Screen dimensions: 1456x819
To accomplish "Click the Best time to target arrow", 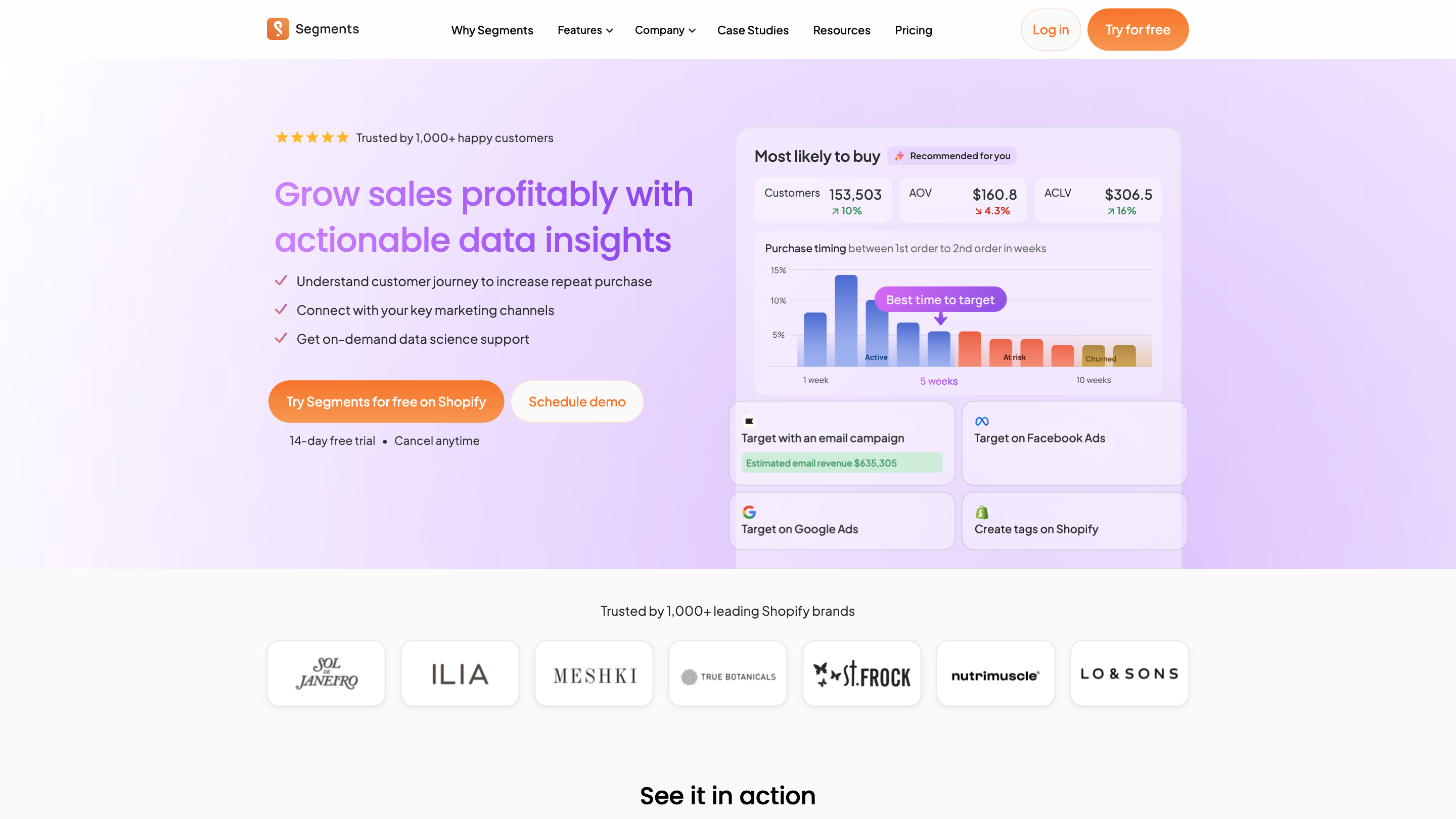I will (940, 320).
